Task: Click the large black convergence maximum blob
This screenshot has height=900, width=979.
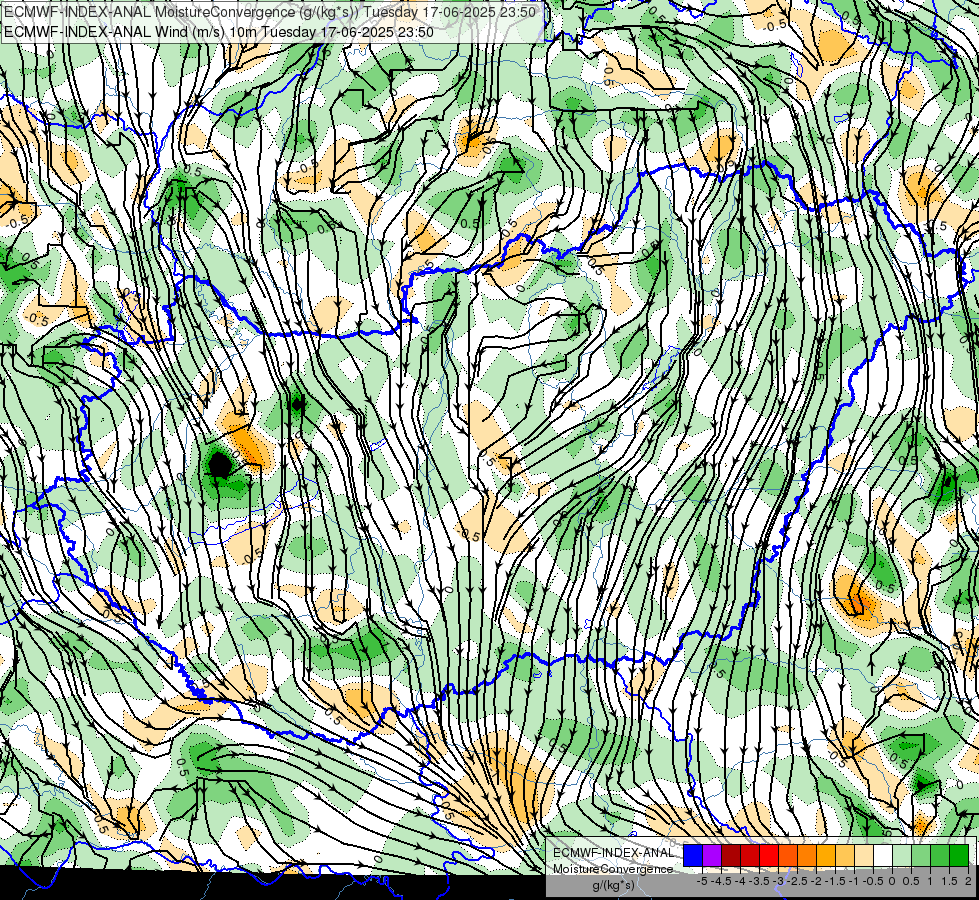Action: 220,465
